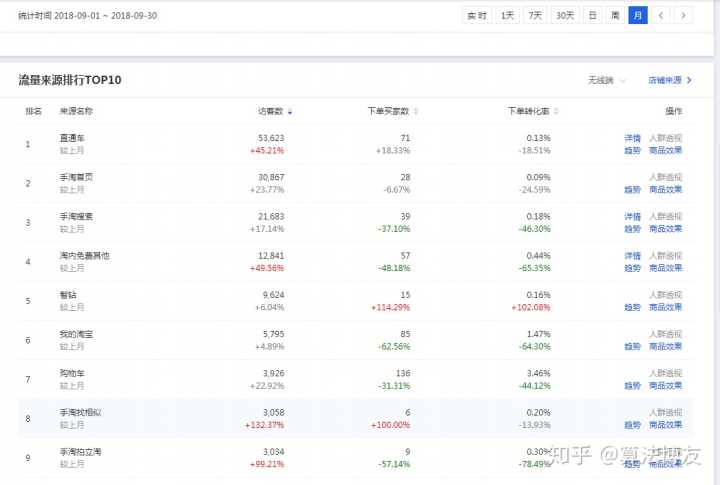Switch to the 7天 time range
Screen dimensions: 720x485
point(536,15)
